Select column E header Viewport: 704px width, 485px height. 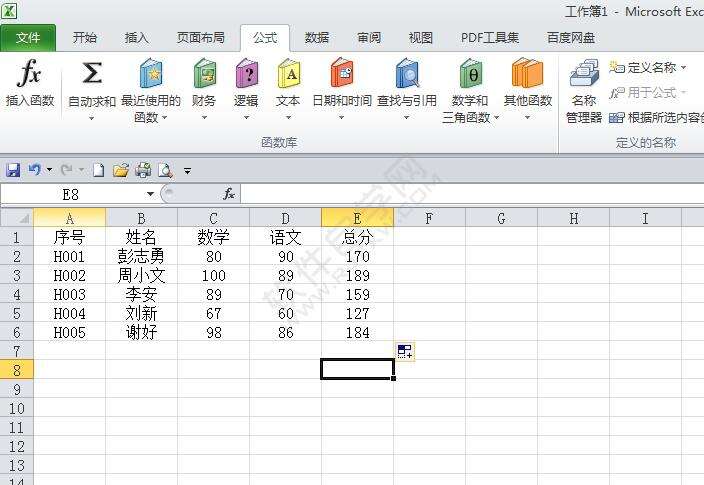pos(357,218)
